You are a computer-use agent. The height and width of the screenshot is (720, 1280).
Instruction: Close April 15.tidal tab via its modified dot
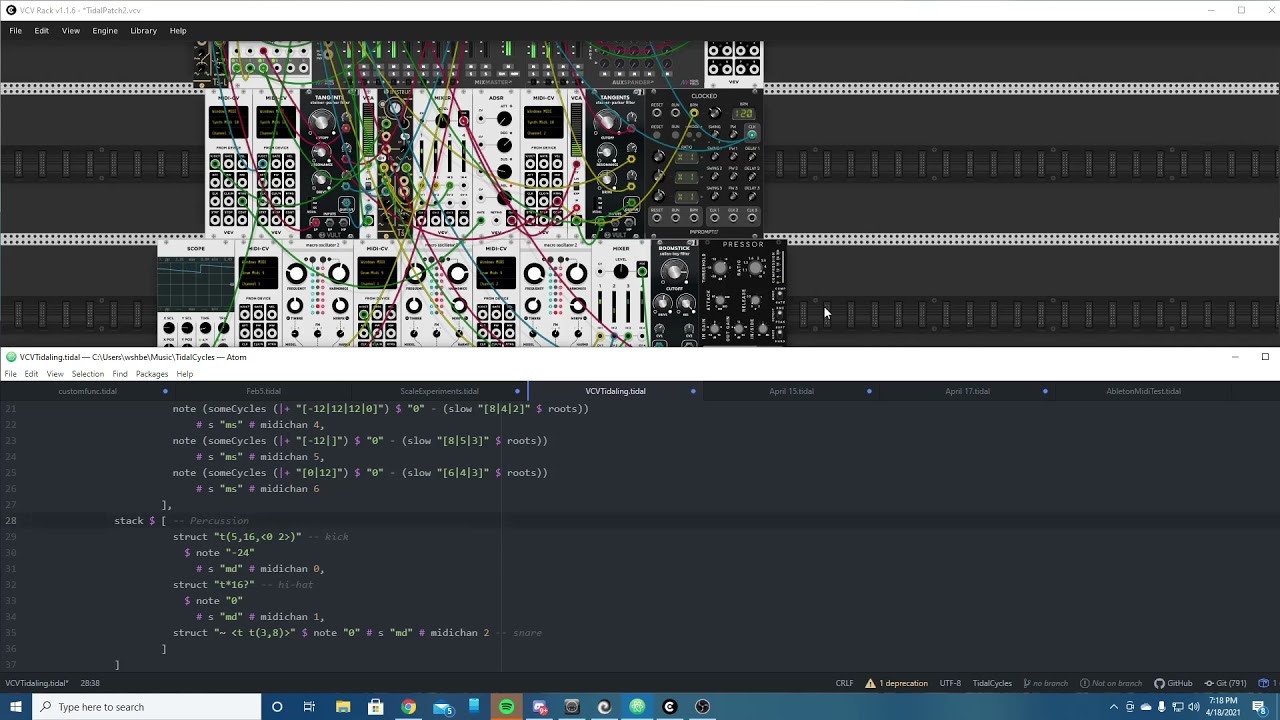[869, 391]
